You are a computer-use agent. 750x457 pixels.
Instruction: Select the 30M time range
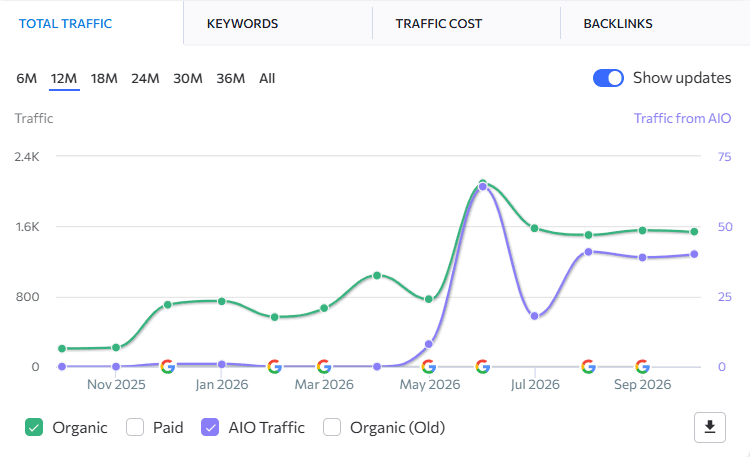[188, 78]
